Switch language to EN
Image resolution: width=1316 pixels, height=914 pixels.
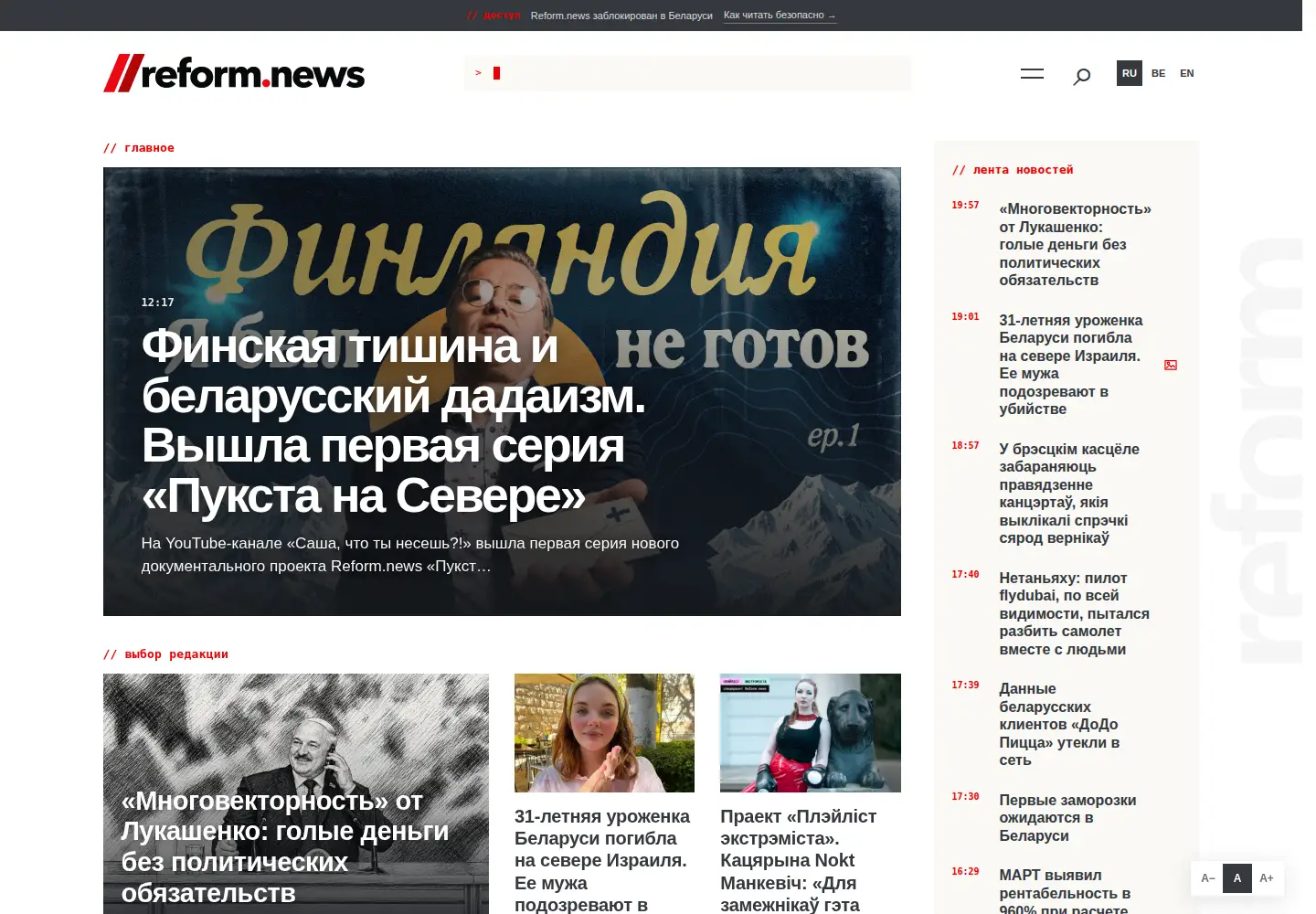coord(1187,73)
